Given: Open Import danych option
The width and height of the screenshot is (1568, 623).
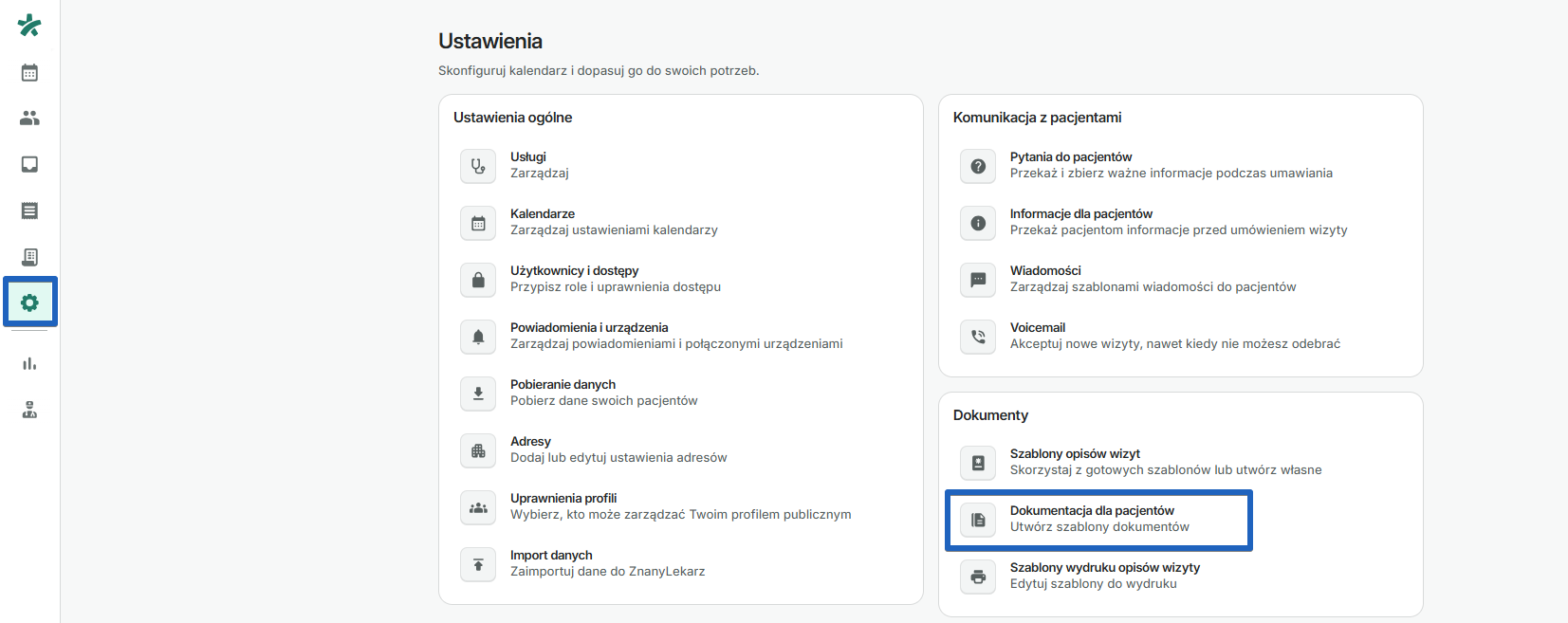Looking at the screenshot, I should (x=551, y=556).
